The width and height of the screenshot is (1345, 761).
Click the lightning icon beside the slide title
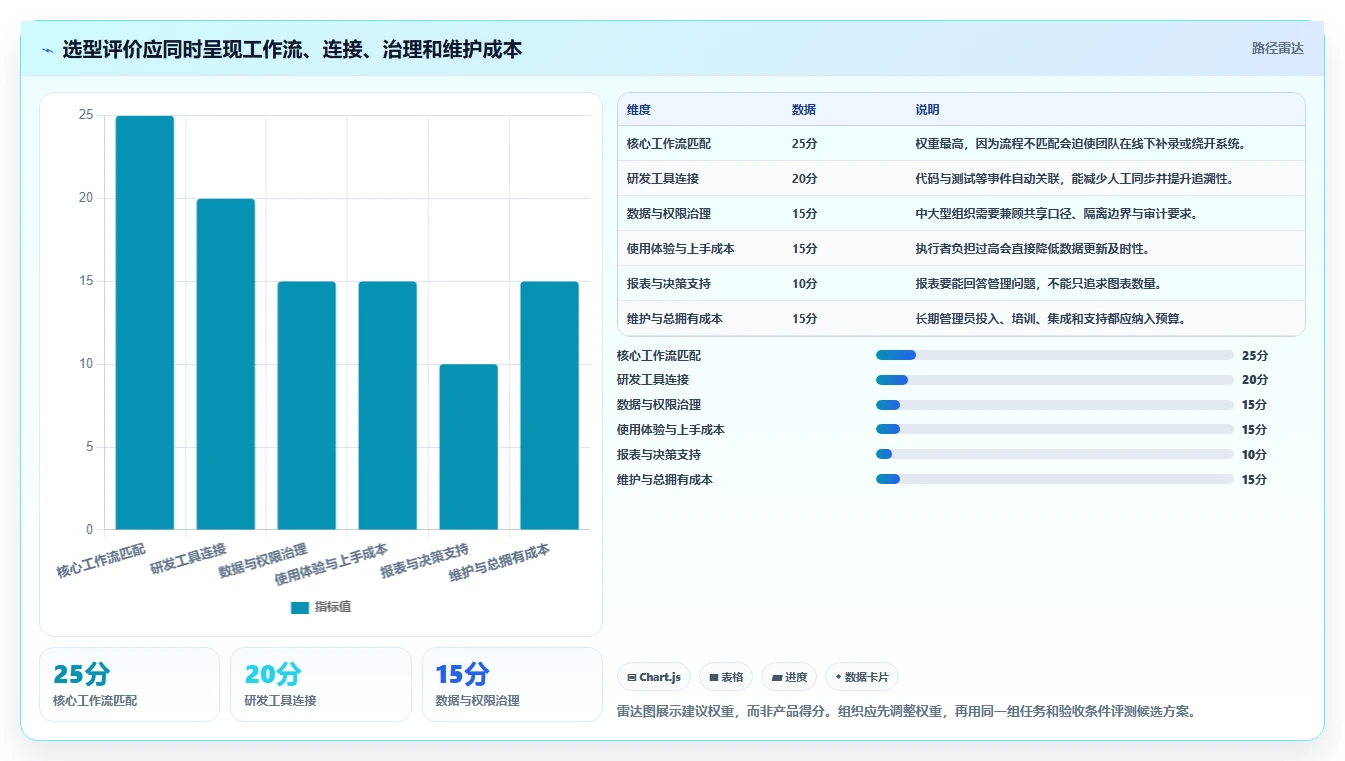[48, 49]
